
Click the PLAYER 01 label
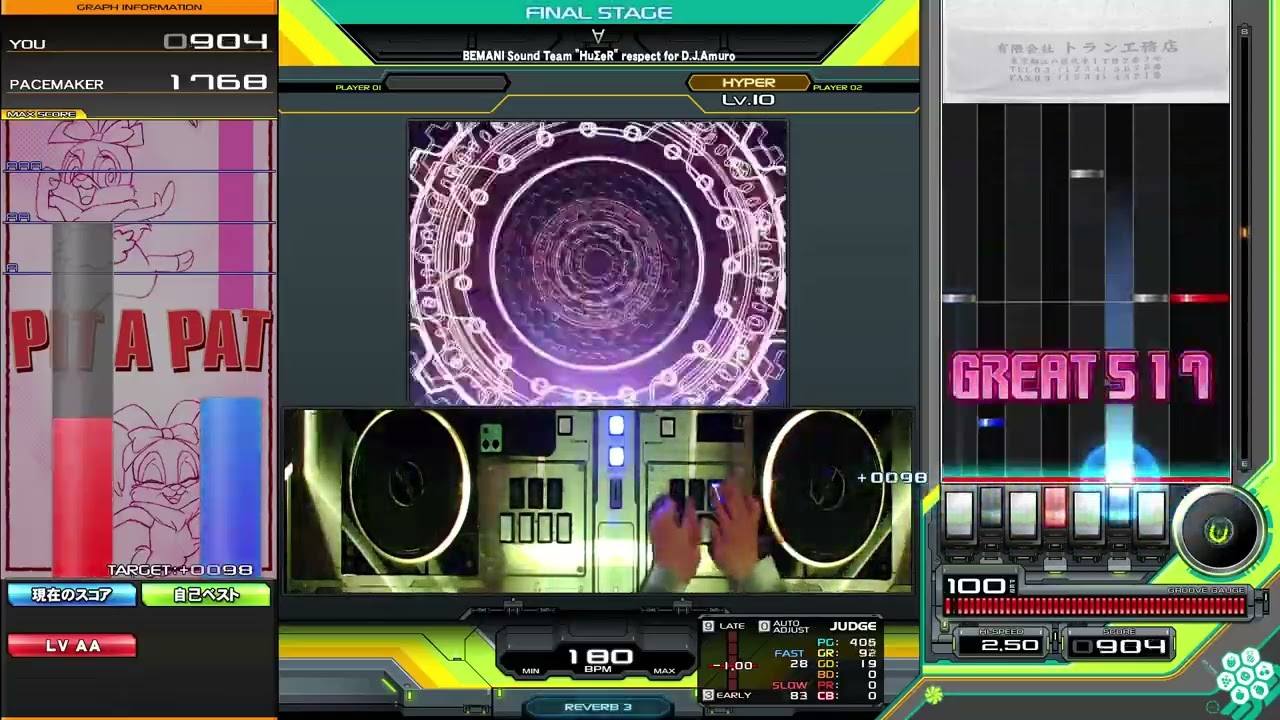pyautogui.click(x=358, y=87)
